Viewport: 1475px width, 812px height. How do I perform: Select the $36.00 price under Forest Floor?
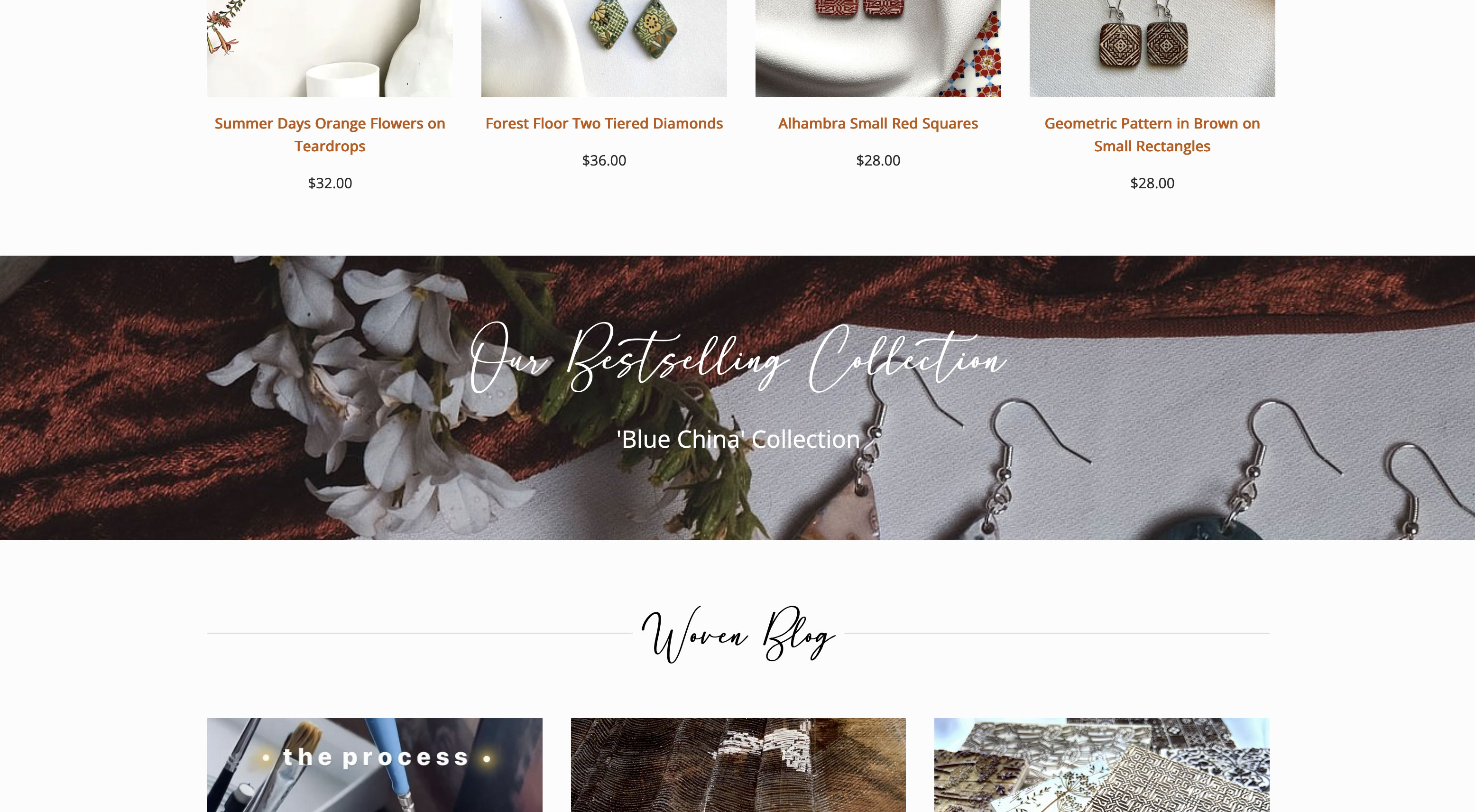604,160
